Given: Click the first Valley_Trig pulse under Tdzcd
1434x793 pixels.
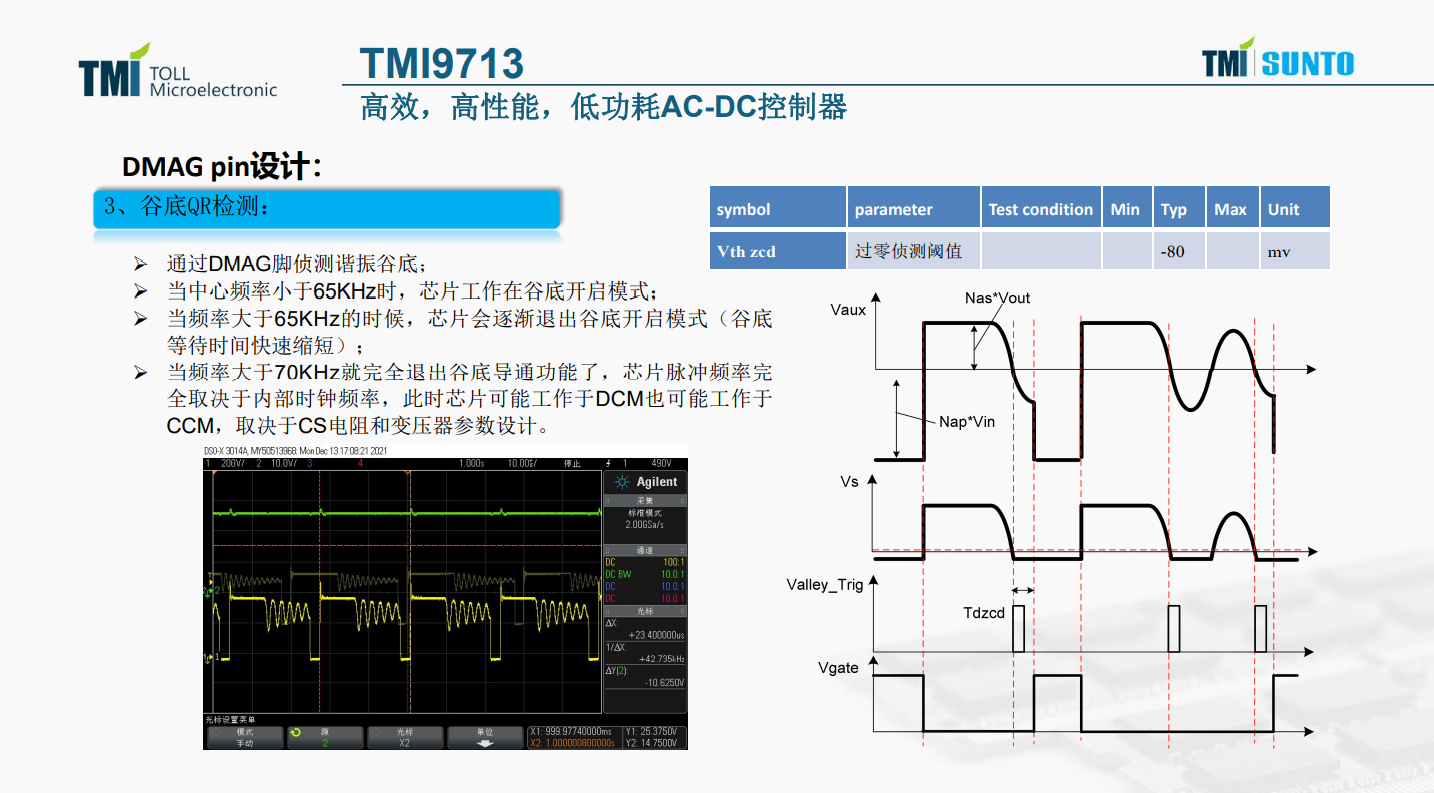Looking at the screenshot, I should click(1019, 629).
